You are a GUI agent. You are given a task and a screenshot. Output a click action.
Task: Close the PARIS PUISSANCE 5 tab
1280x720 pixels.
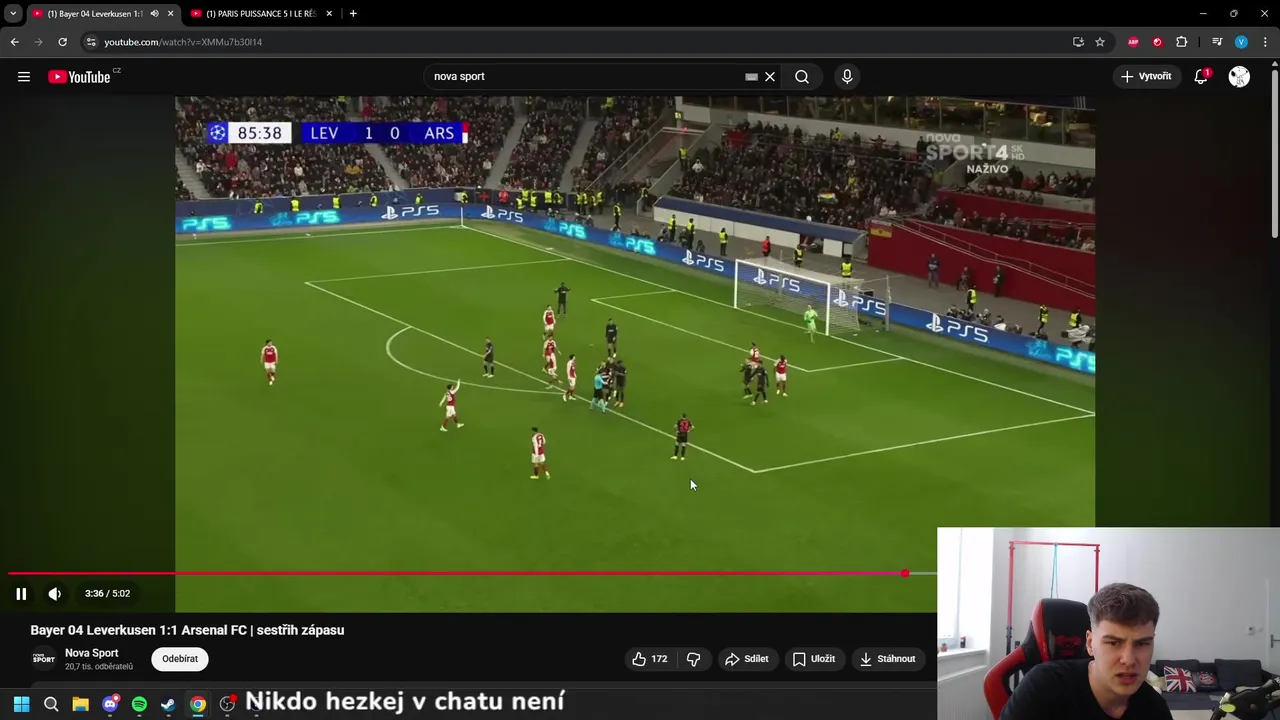(329, 14)
